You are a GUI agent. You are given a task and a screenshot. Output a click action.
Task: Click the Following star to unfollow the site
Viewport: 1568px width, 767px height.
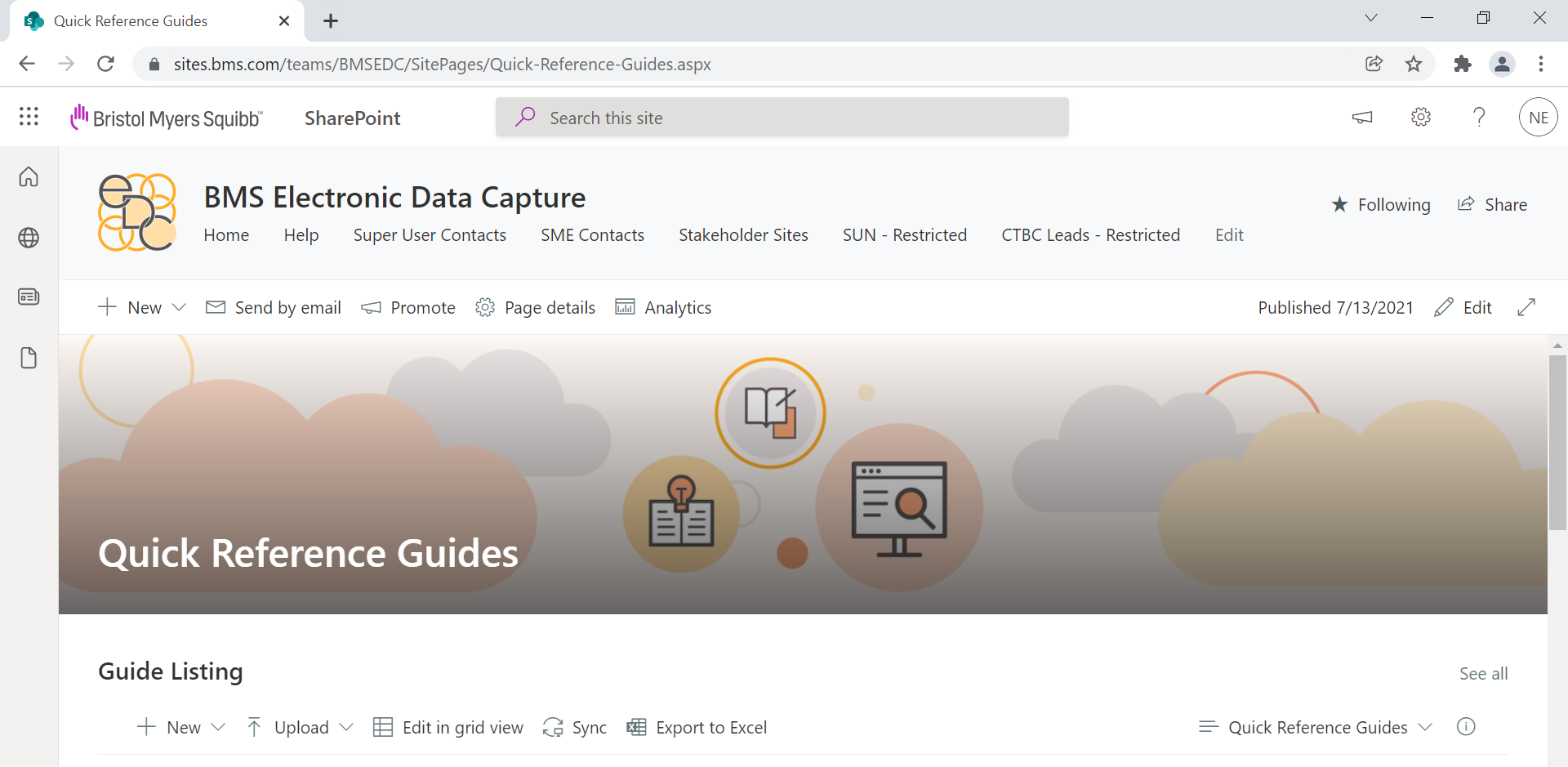(1381, 204)
